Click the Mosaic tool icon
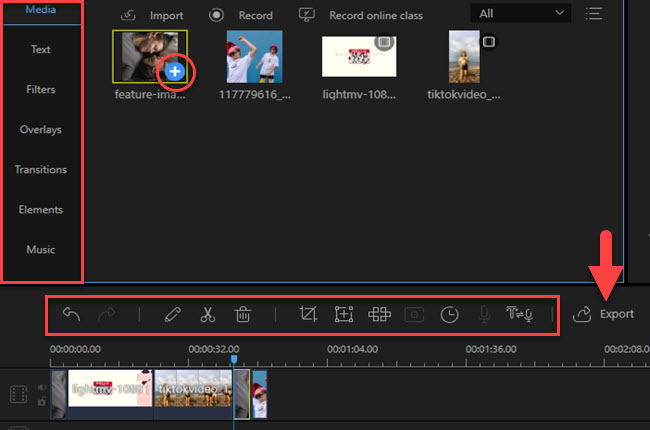Screen dimensions: 650x430 click(x=379, y=314)
